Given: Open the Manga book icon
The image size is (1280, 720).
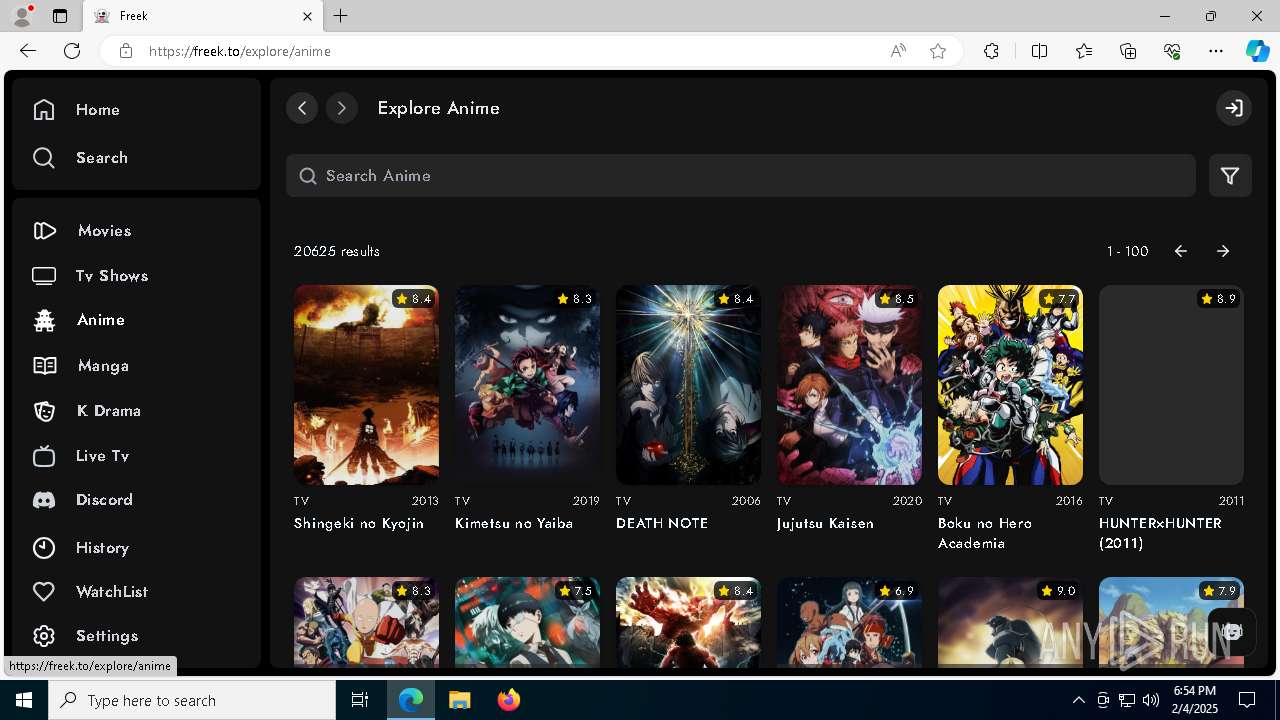Looking at the screenshot, I should [44, 366].
